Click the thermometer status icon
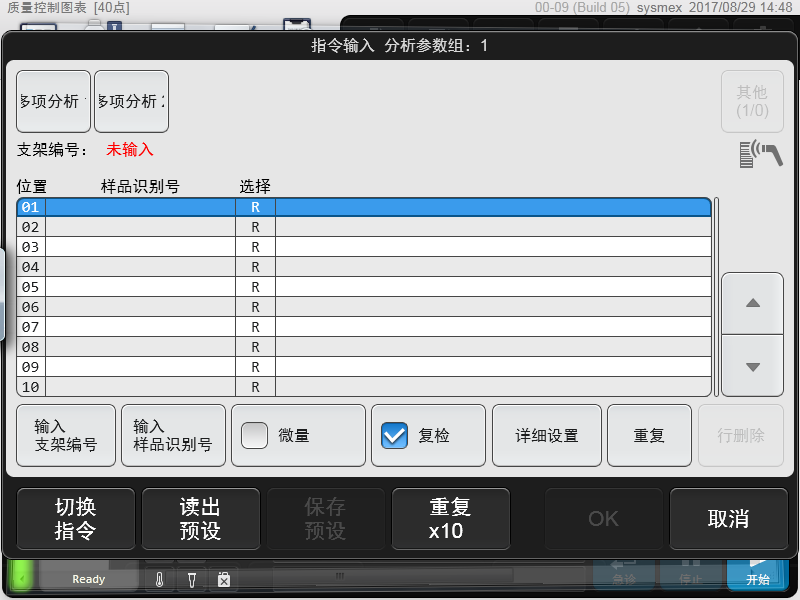Viewport: 800px width, 600px height. click(x=159, y=579)
